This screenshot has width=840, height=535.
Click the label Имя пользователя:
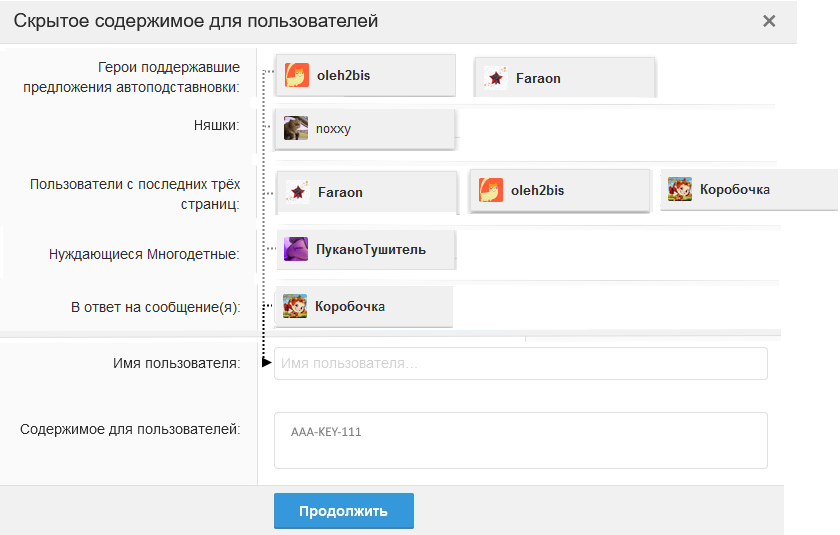[x=176, y=363]
